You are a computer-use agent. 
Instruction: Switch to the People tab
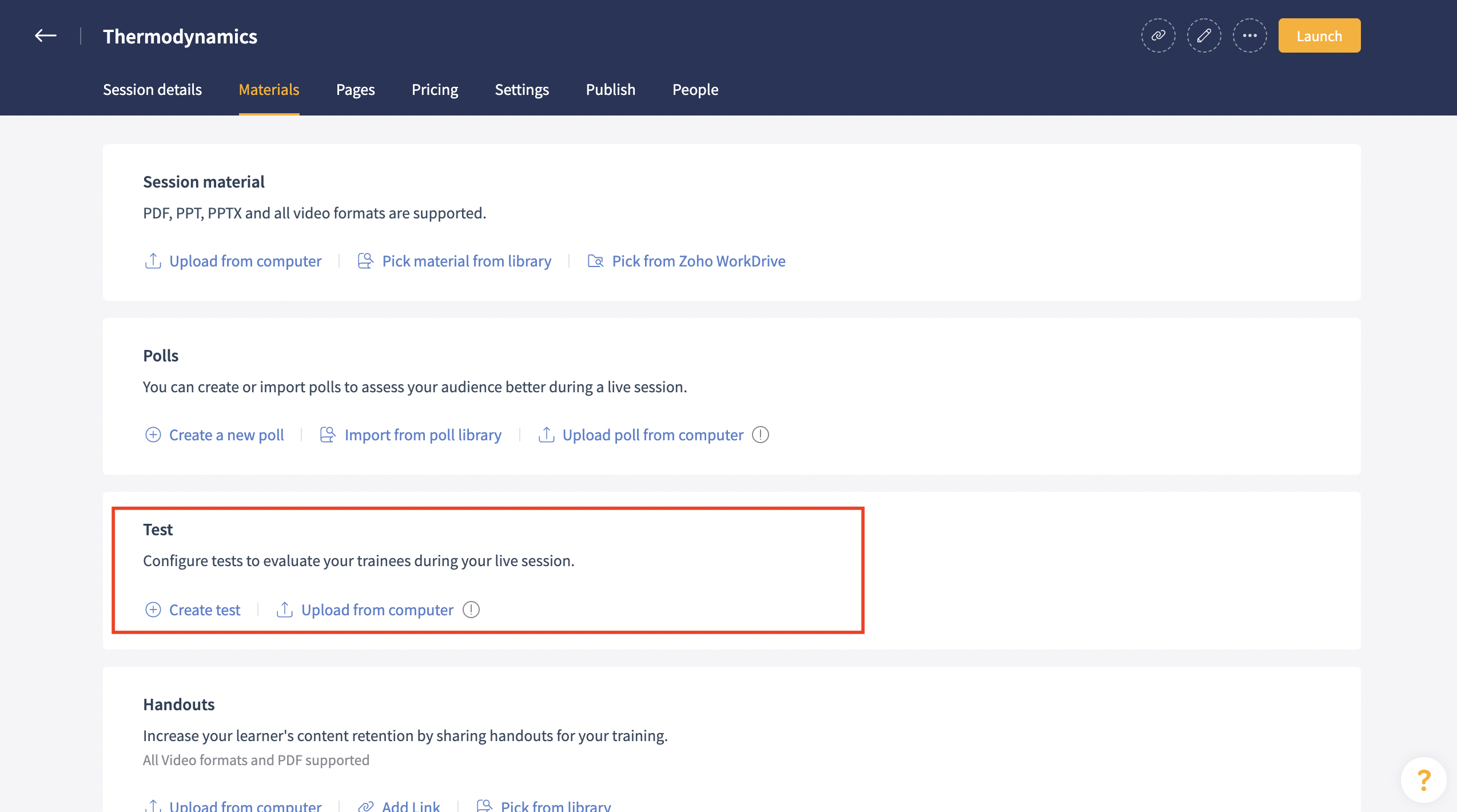click(x=695, y=90)
